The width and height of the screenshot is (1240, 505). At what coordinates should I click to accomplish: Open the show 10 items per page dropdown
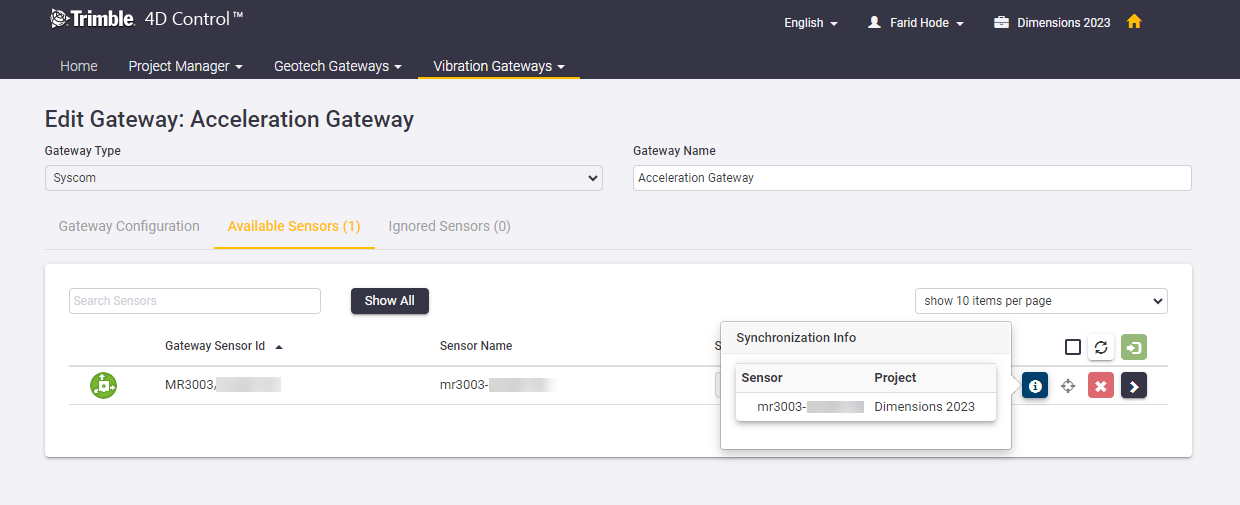[x=1041, y=301]
